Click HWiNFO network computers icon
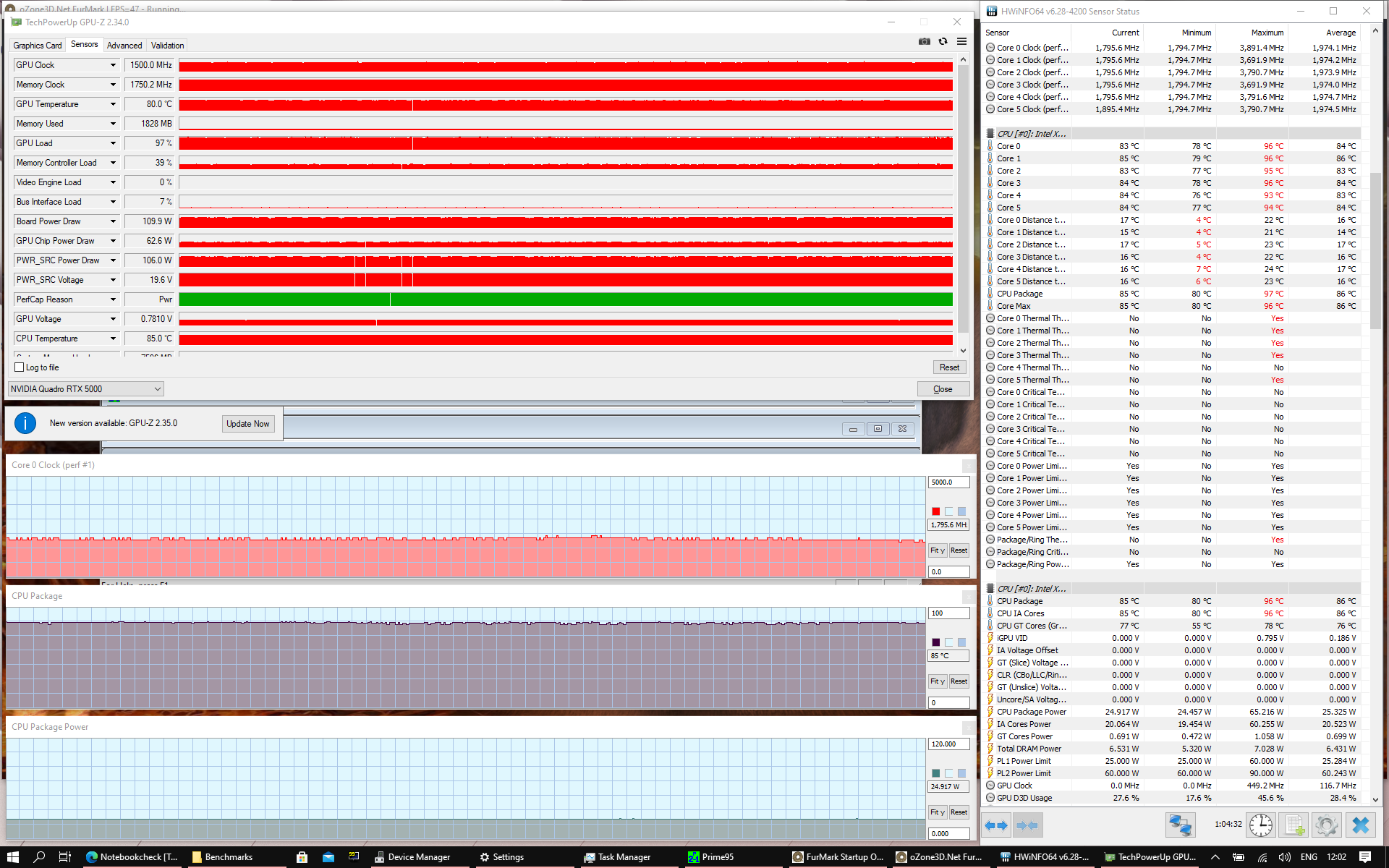The height and width of the screenshot is (868, 1389). [x=1180, y=825]
